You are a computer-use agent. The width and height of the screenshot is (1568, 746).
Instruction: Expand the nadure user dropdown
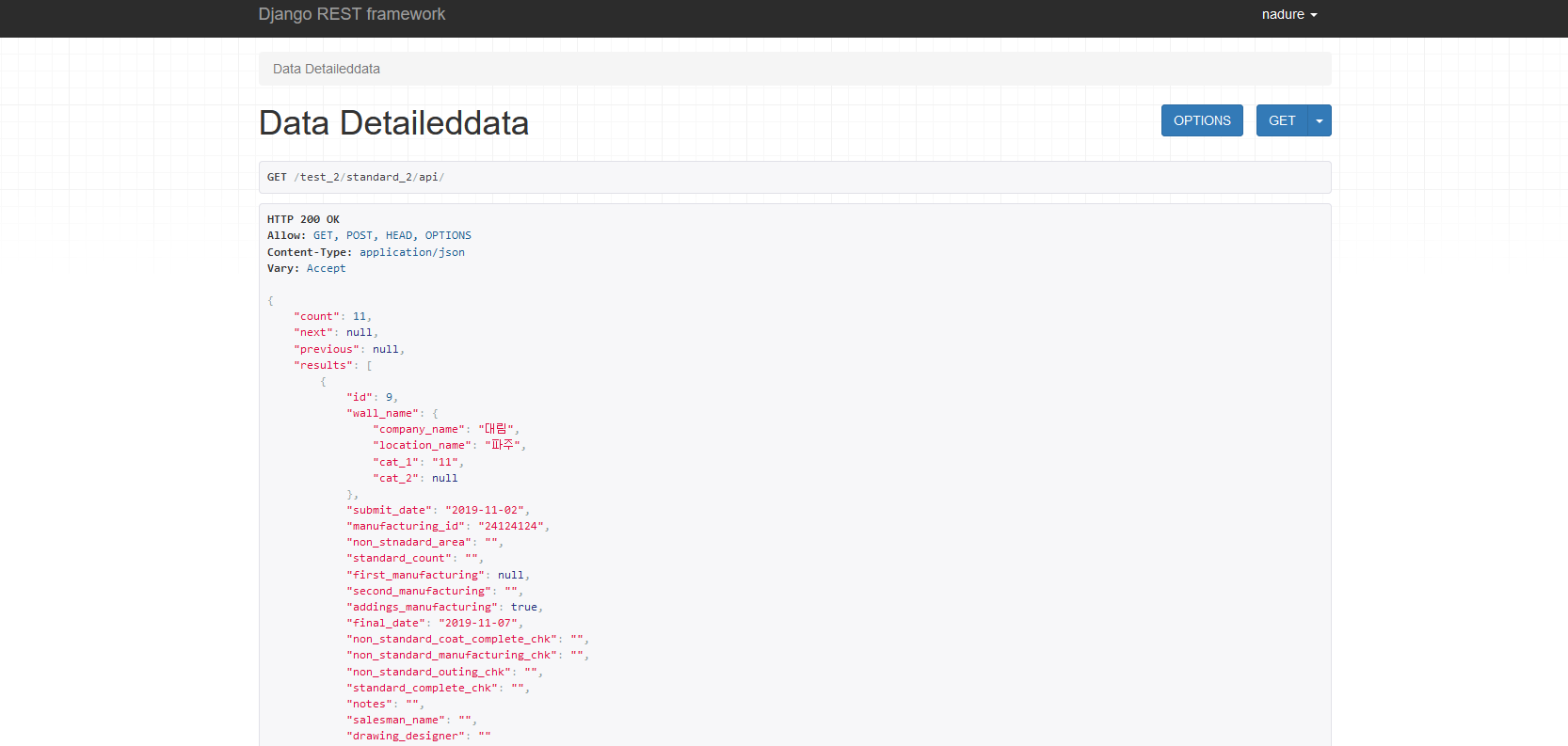pos(1289,14)
